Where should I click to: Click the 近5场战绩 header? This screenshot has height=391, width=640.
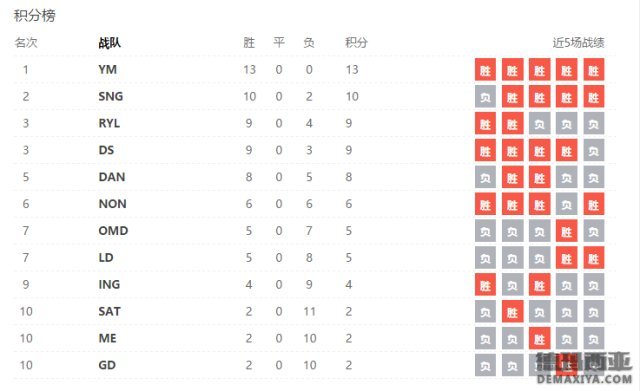pyautogui.click(x=578, y=42)
